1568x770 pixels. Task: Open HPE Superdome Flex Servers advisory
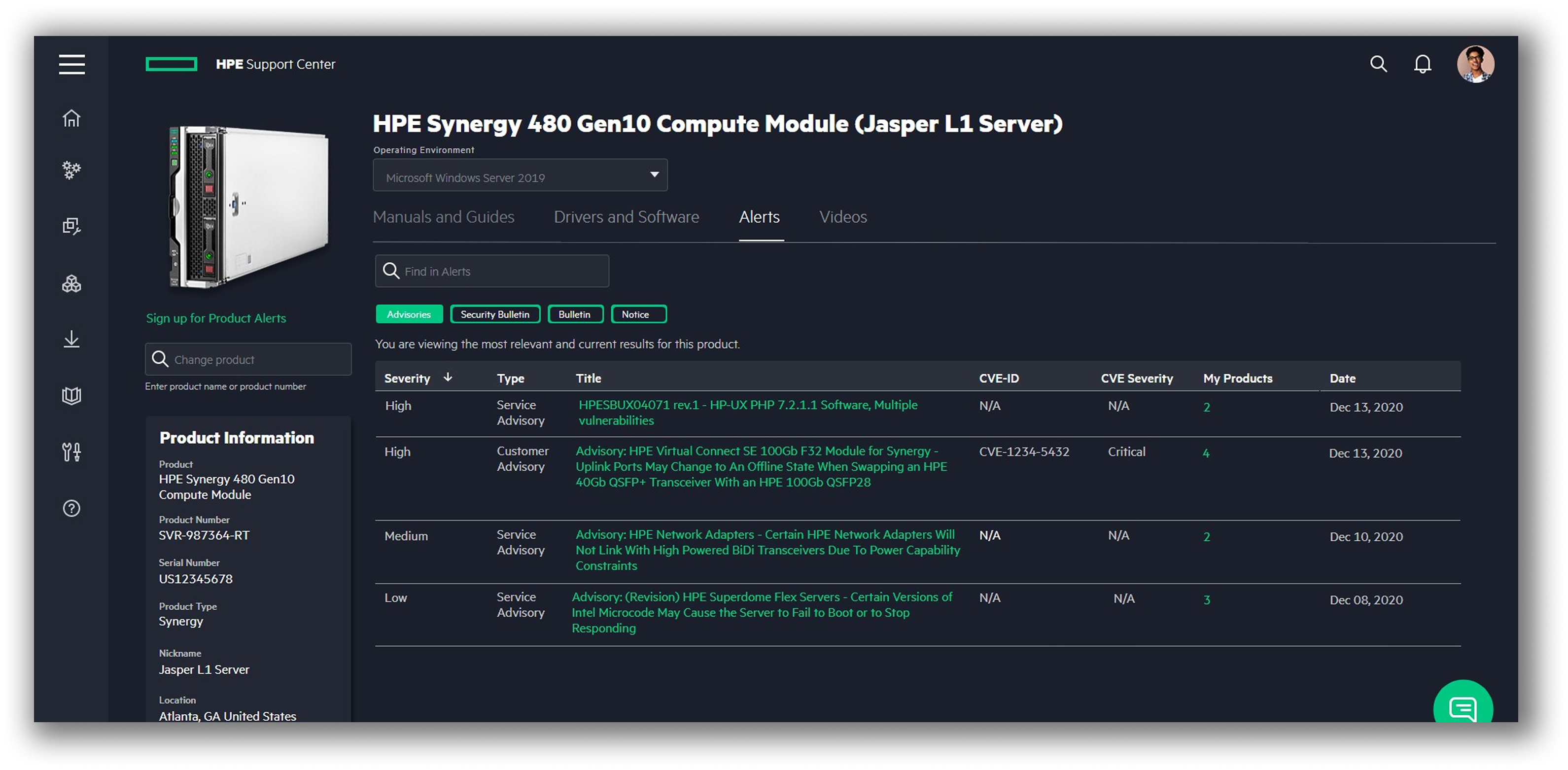coord(762,612)
